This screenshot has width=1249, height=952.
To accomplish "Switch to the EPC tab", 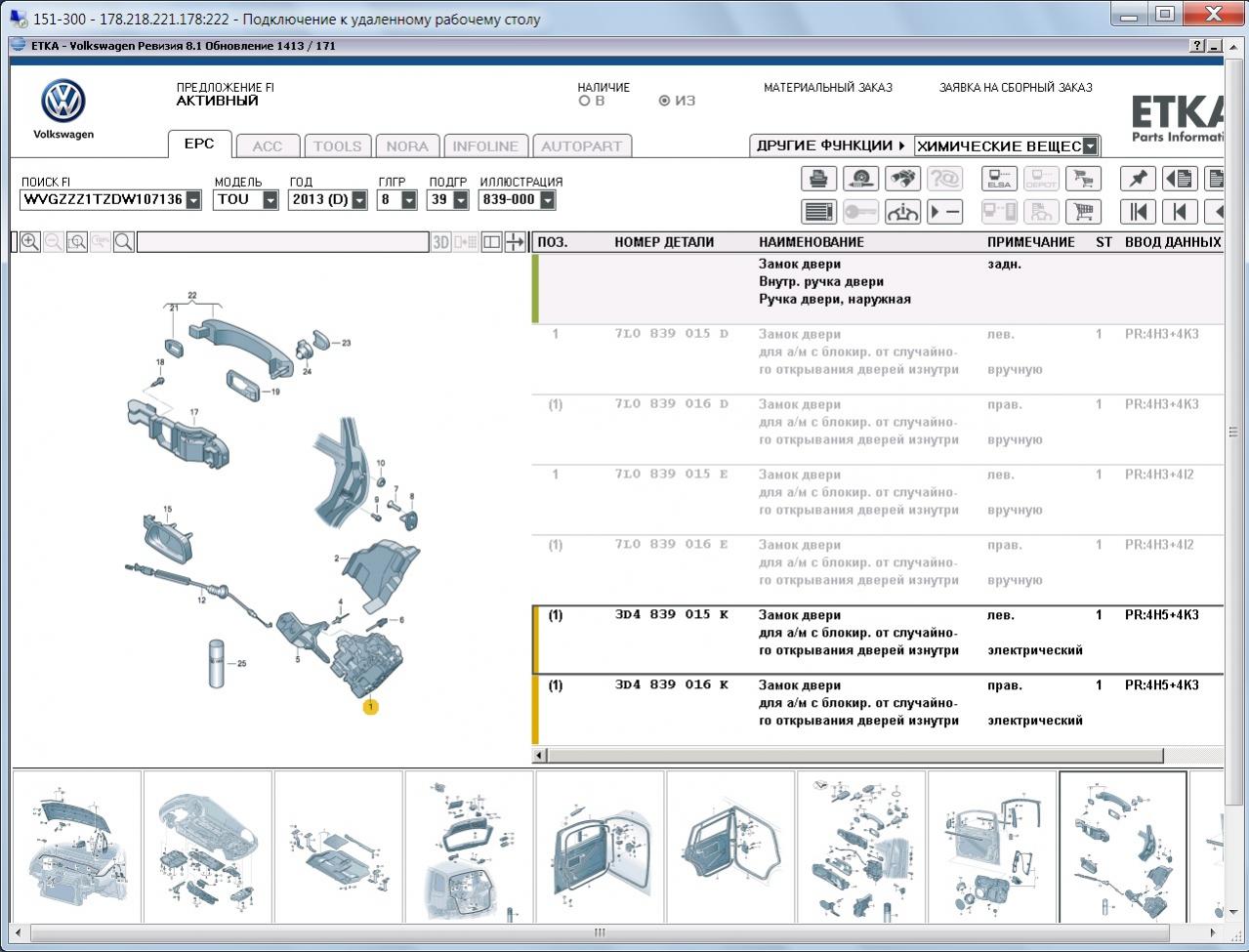I will tap(199, 144).
